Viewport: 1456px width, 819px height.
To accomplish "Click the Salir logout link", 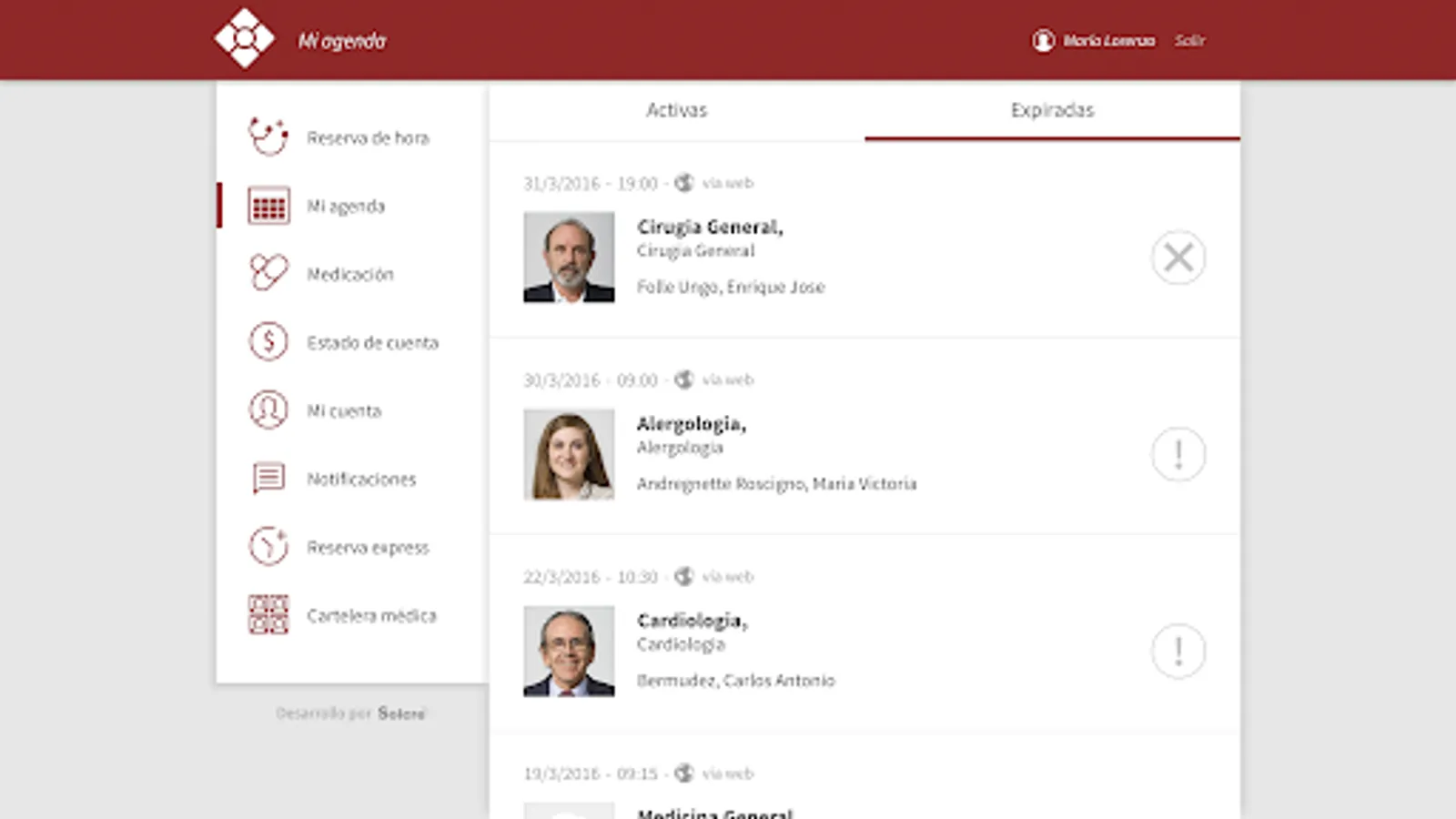I will [1189, 40].
